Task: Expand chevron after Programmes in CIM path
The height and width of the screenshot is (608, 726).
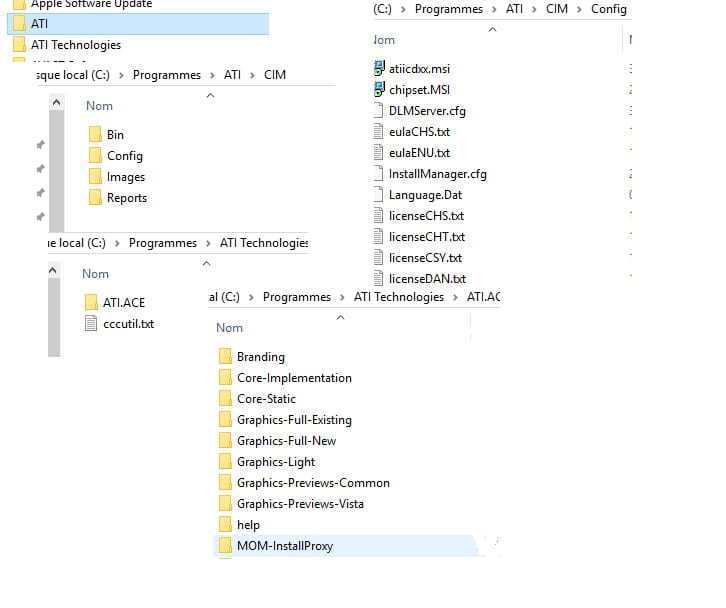Action: click(212, 75)
